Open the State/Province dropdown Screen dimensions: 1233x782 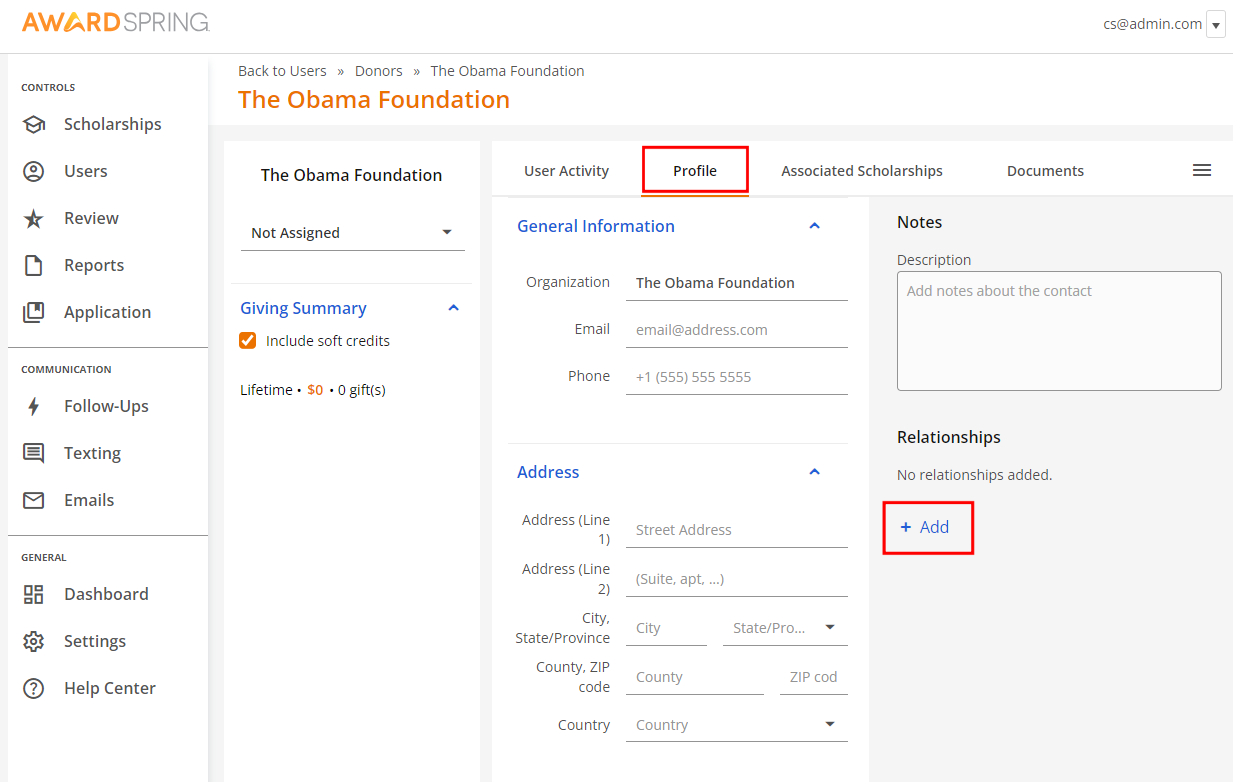(829, 627)
